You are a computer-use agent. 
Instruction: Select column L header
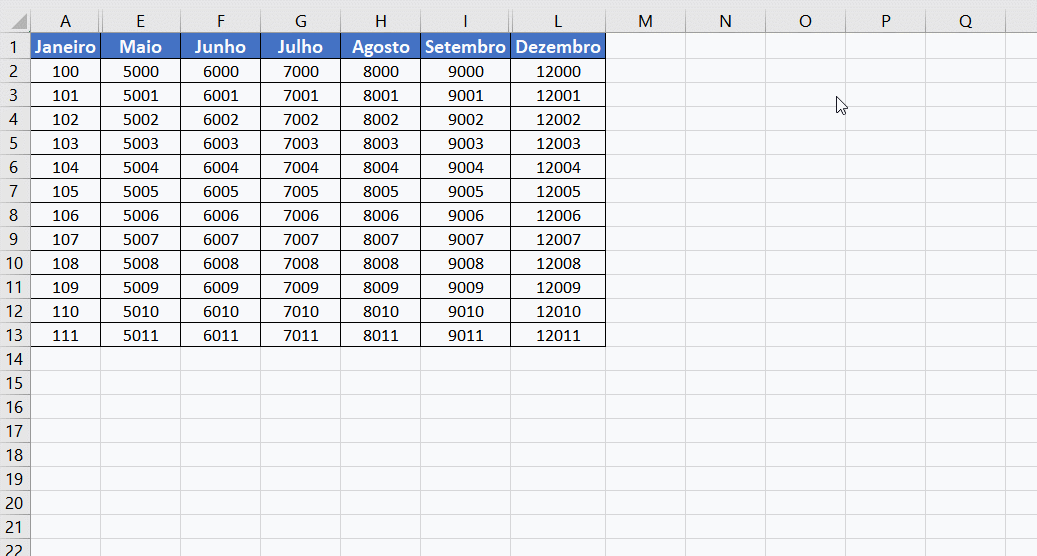coord(557,21)
